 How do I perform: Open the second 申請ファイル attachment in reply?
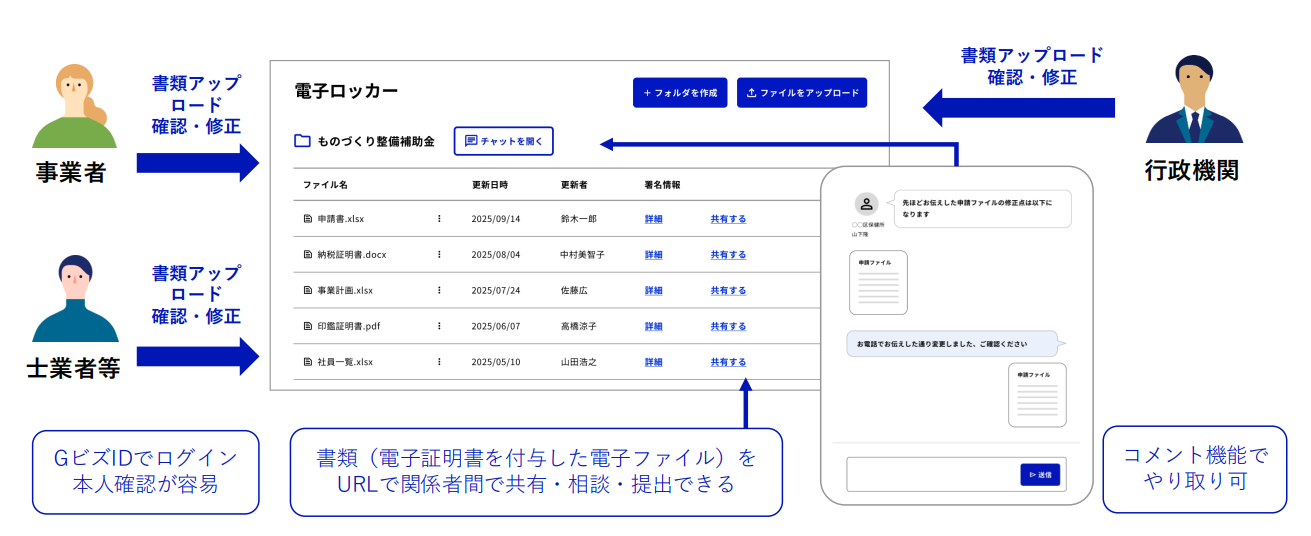[1037, 395]
